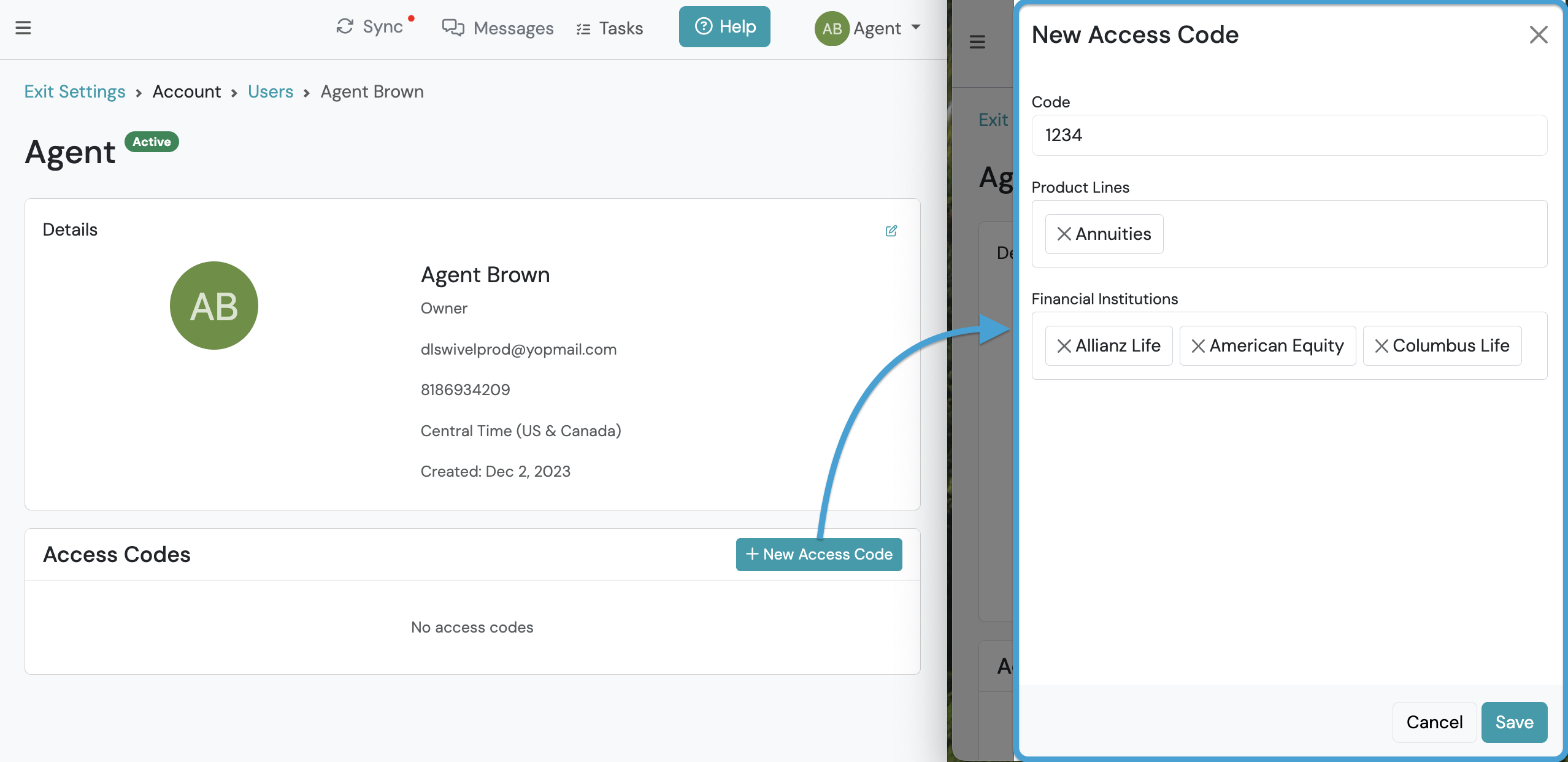Click the Details section label
Screen dimensions: 1568x762
(70, 229)
